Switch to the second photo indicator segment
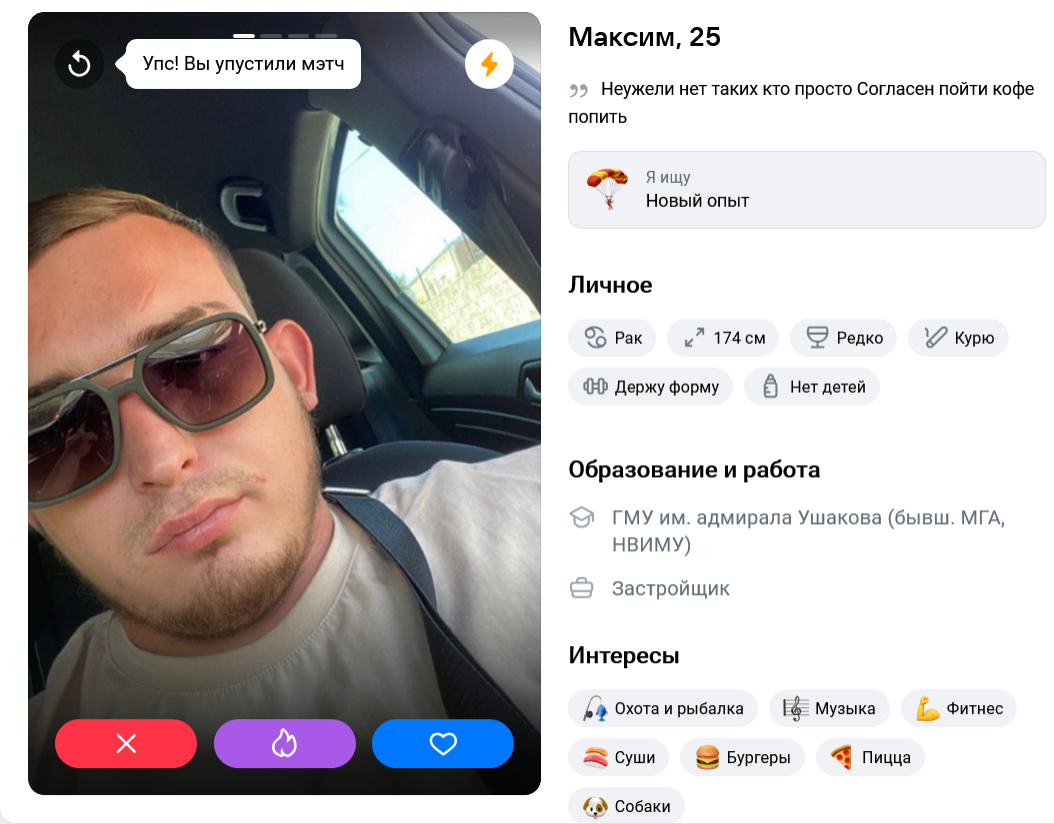The image size is (1054, 824). coord(272,36)
